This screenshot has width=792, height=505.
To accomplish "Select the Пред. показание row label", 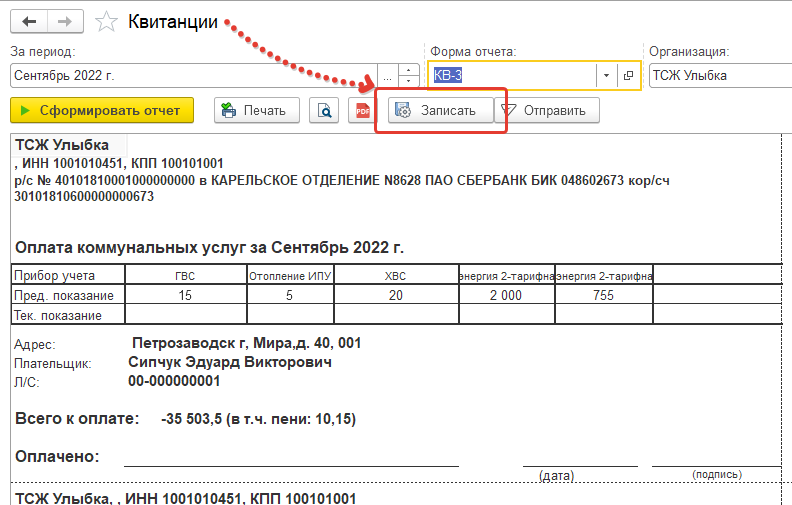I will click(x=64, y=295).
